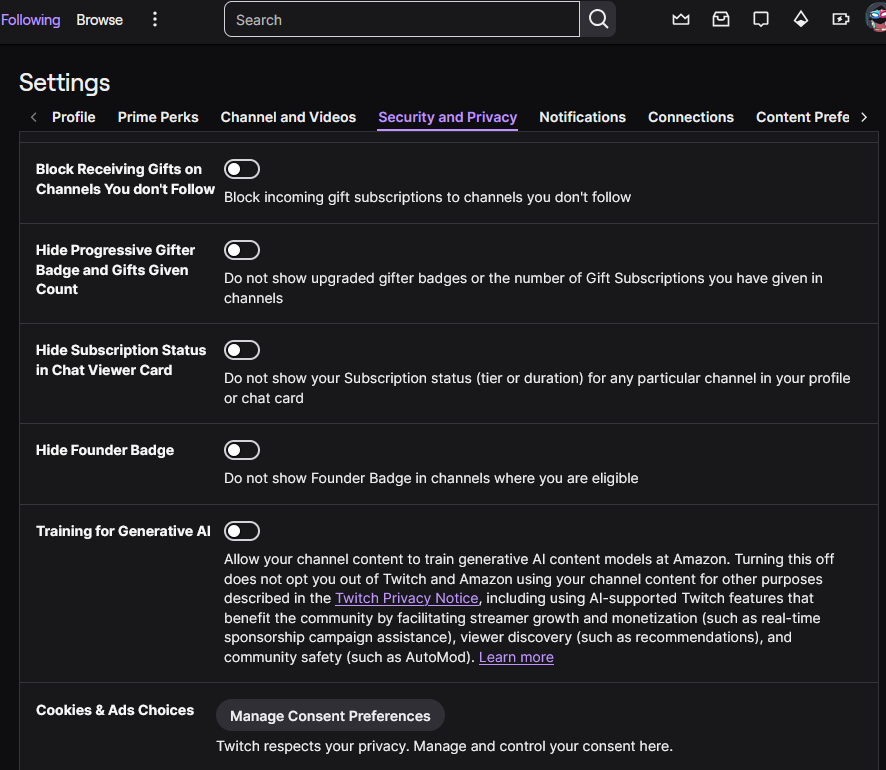
Task: Switch to the Prime Perks tab
Action: click(x=158, y=117)
